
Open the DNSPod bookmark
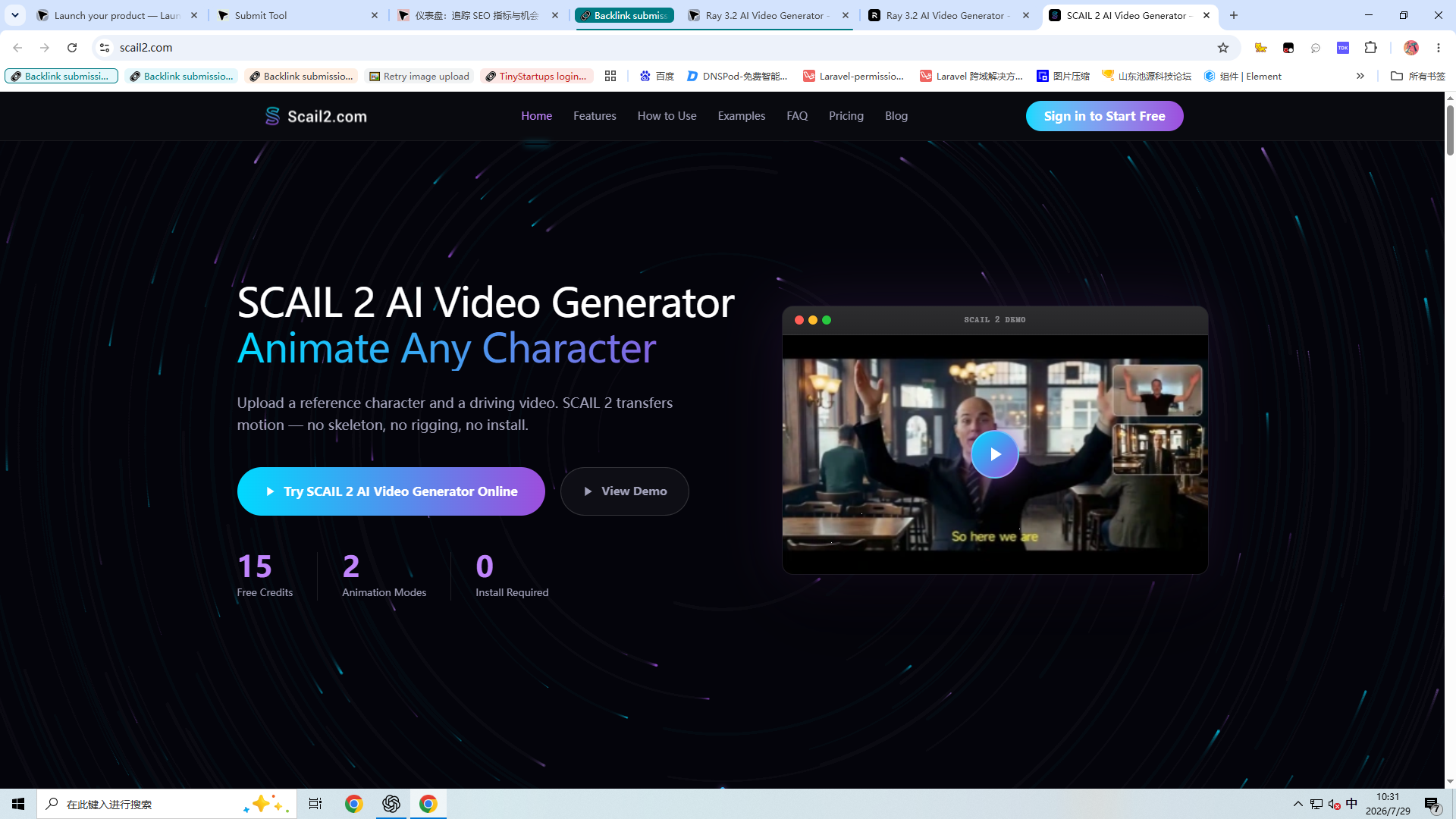pyautogui.click(x=738, y=76)
